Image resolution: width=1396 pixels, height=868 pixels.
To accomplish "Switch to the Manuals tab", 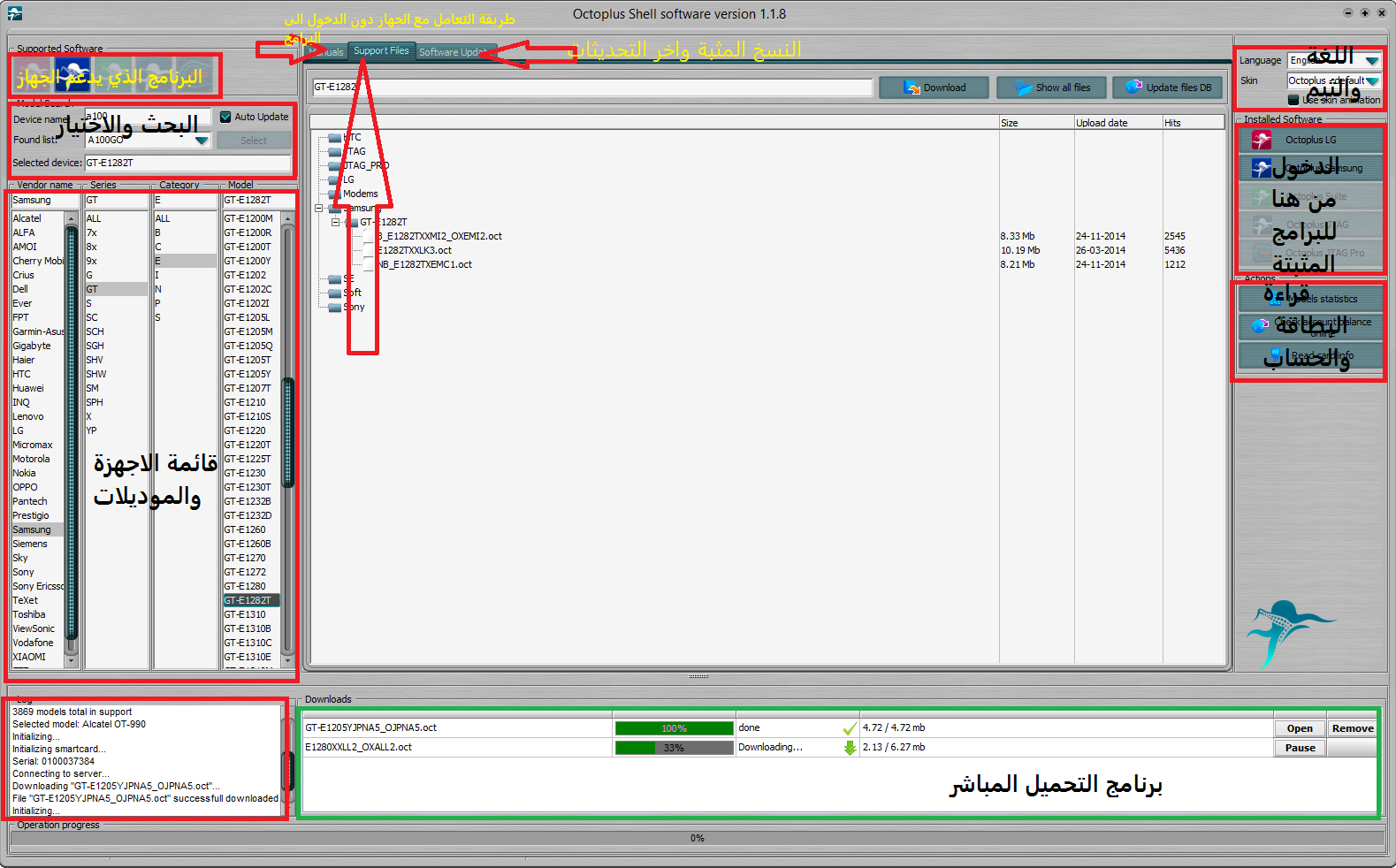I will tap(328, 51).
